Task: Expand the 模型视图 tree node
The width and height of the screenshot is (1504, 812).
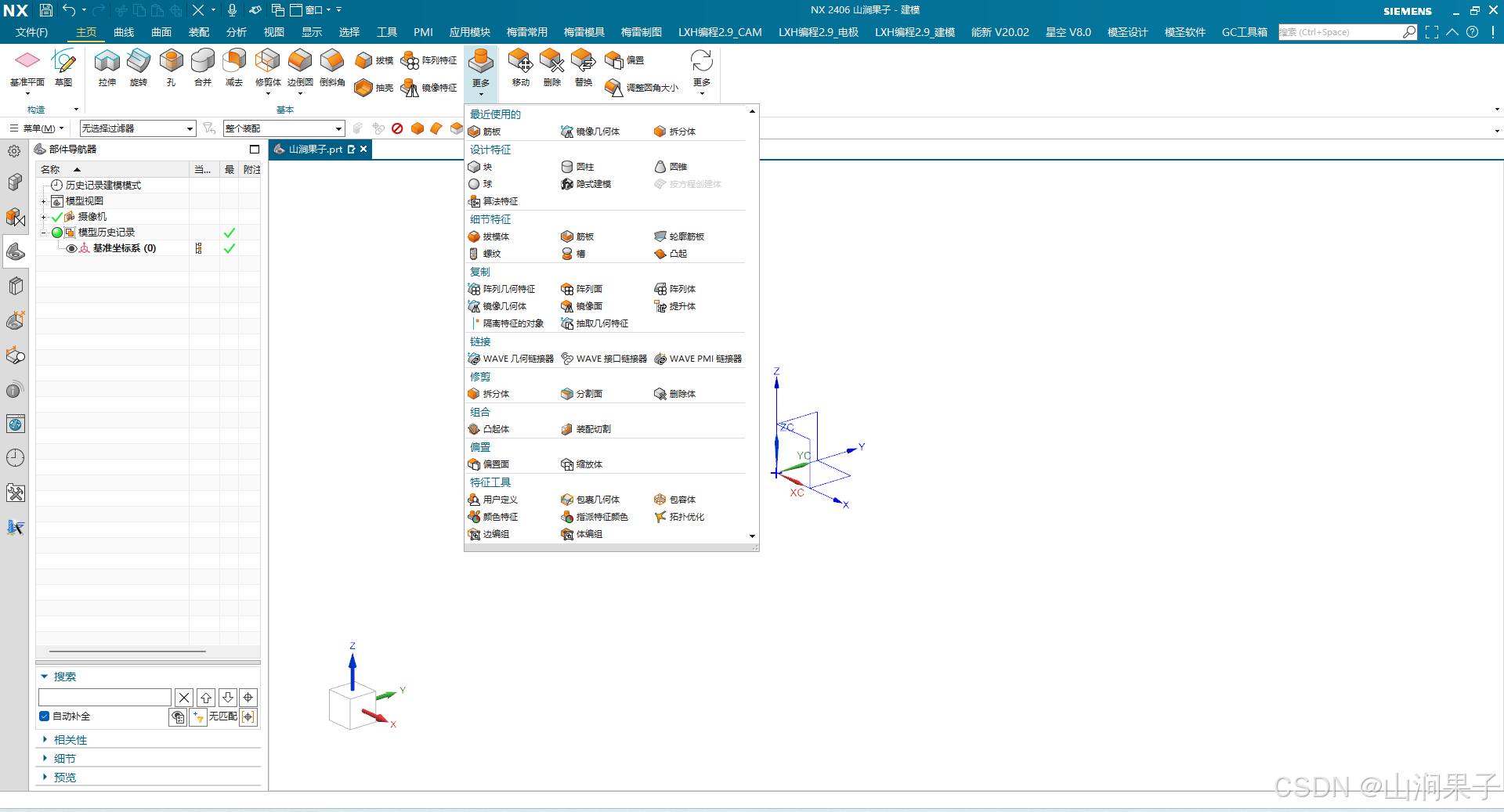Action: pyautogui.click(x=44, y=201)
